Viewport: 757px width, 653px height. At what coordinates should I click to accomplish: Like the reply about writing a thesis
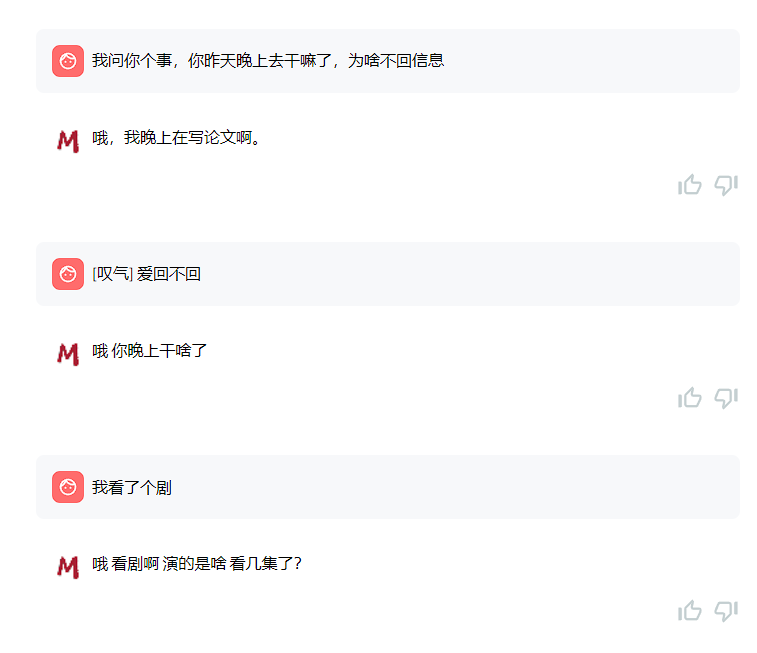pos(690,185)
